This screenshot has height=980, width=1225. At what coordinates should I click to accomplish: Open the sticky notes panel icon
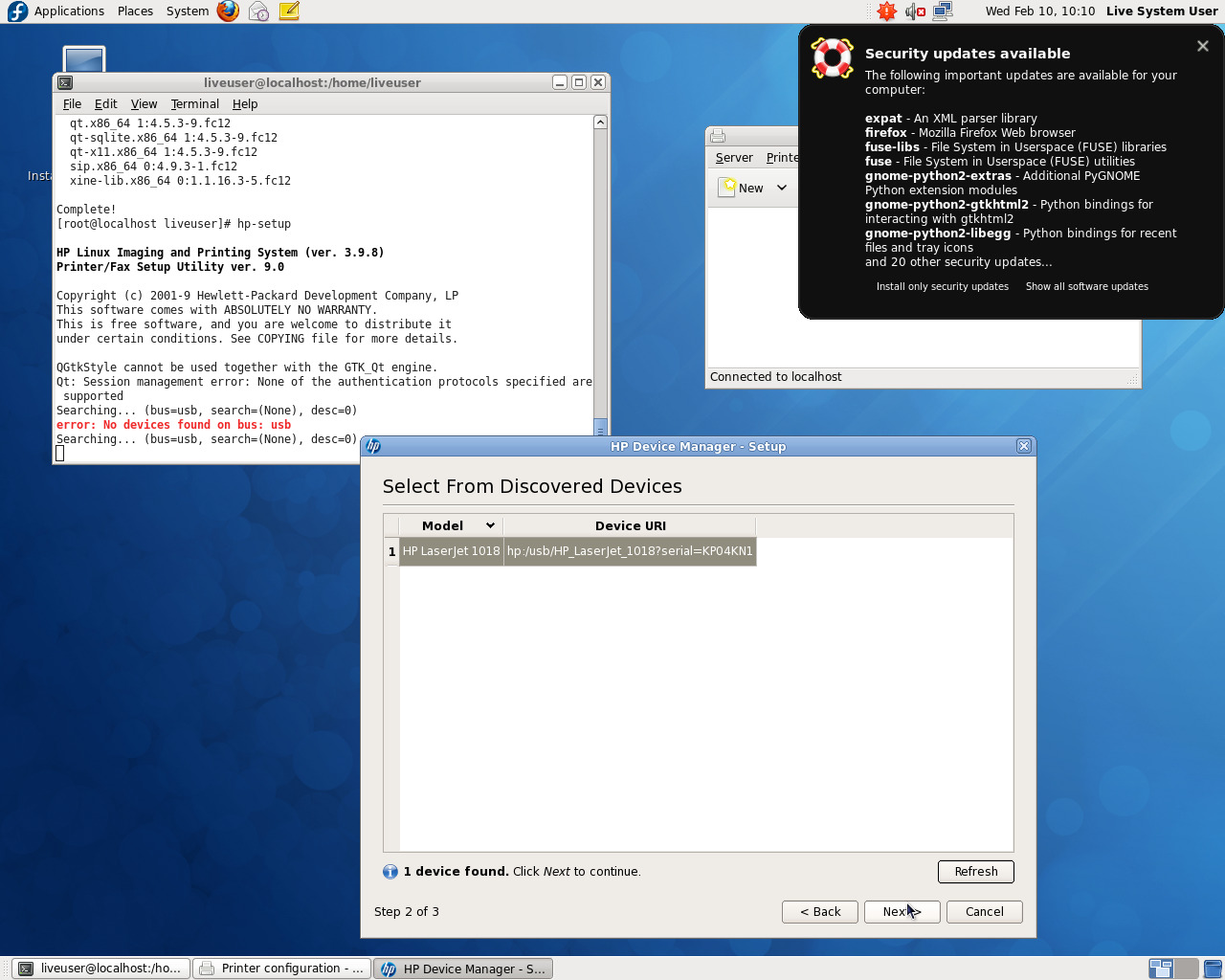[x=289, y=11]
